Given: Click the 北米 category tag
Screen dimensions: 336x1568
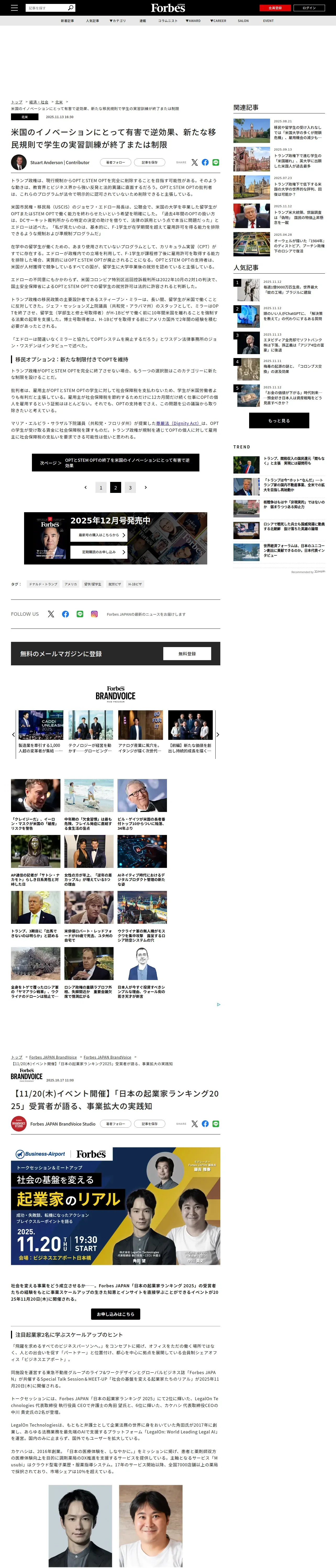Looking at the screenshot, I should [x=24, y=117].
